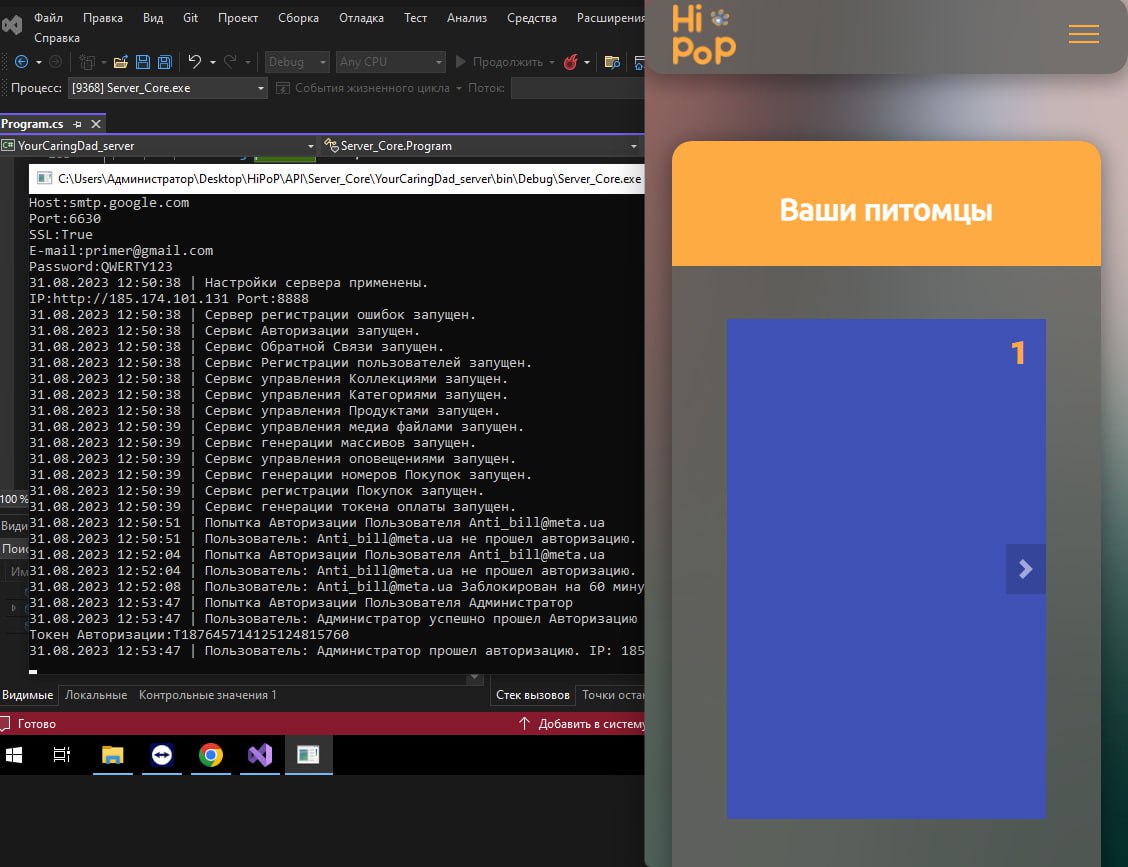Open the Отладка menu

click(x=361, y=18)
